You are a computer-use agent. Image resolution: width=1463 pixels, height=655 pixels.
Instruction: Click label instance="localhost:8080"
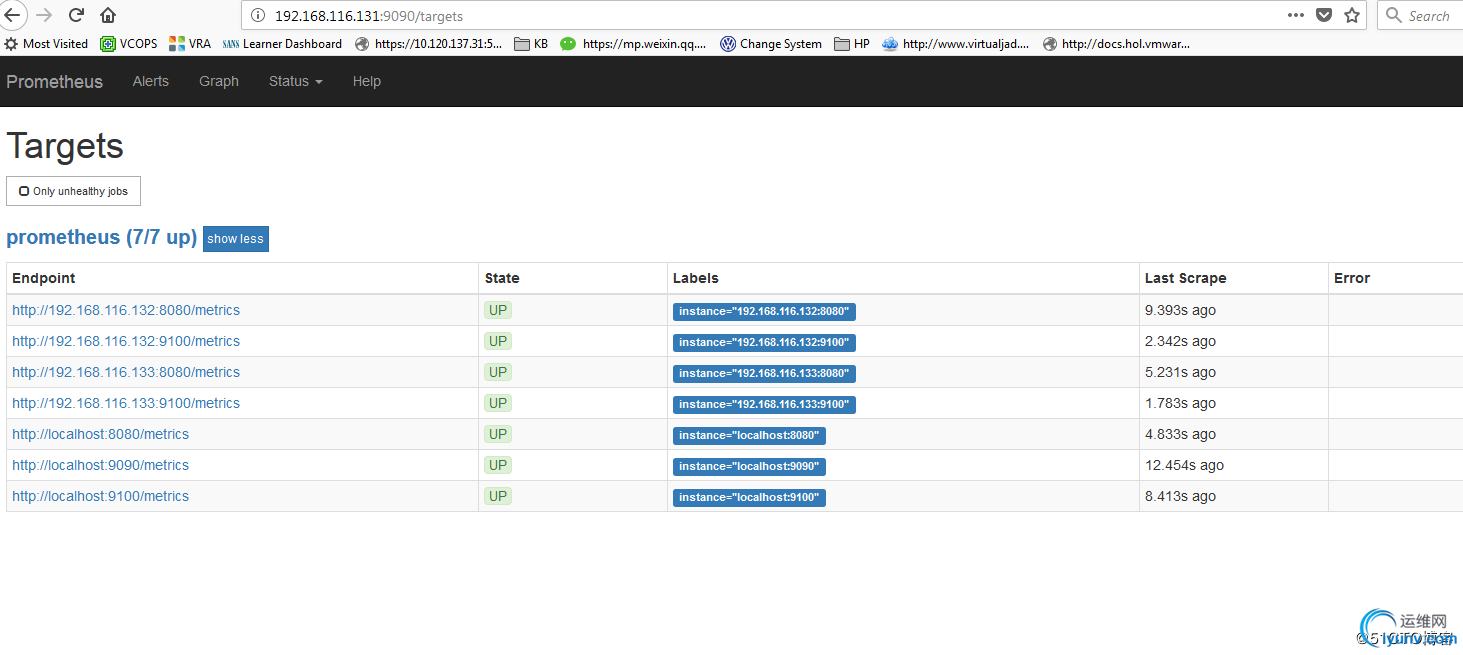click(x=749, y=435)
